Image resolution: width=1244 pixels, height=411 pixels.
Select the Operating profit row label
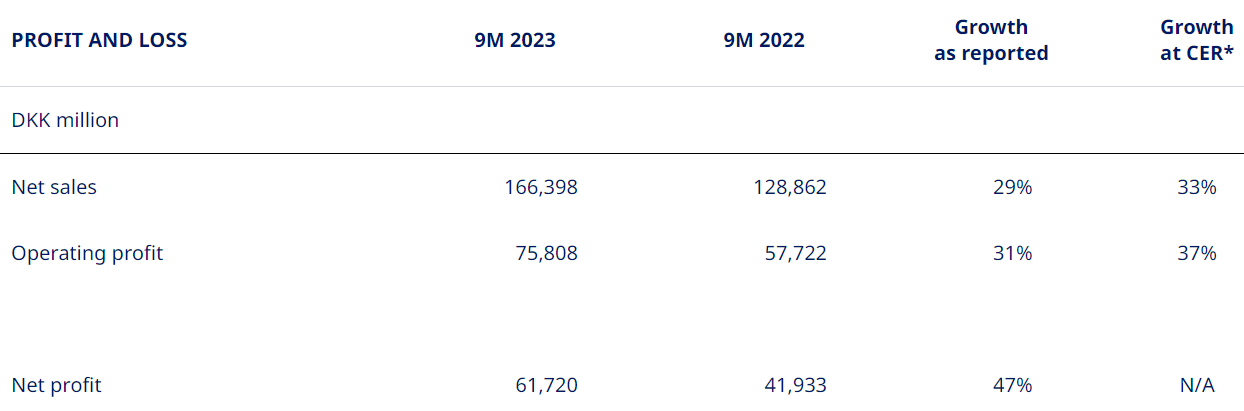click(x=87, y=253)
